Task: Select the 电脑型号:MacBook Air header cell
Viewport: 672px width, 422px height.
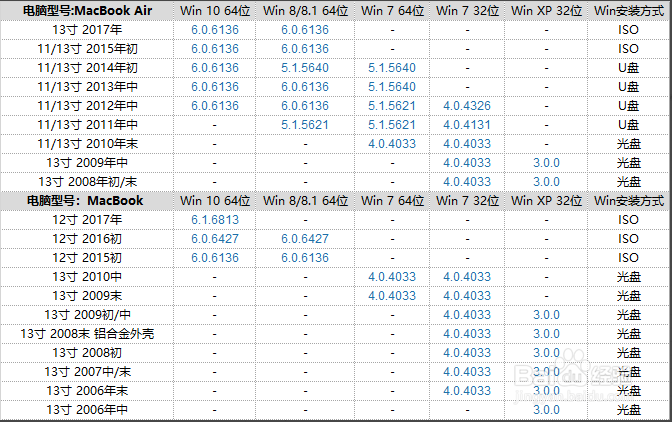Action: pyautogui.click(x=87, y=11)
